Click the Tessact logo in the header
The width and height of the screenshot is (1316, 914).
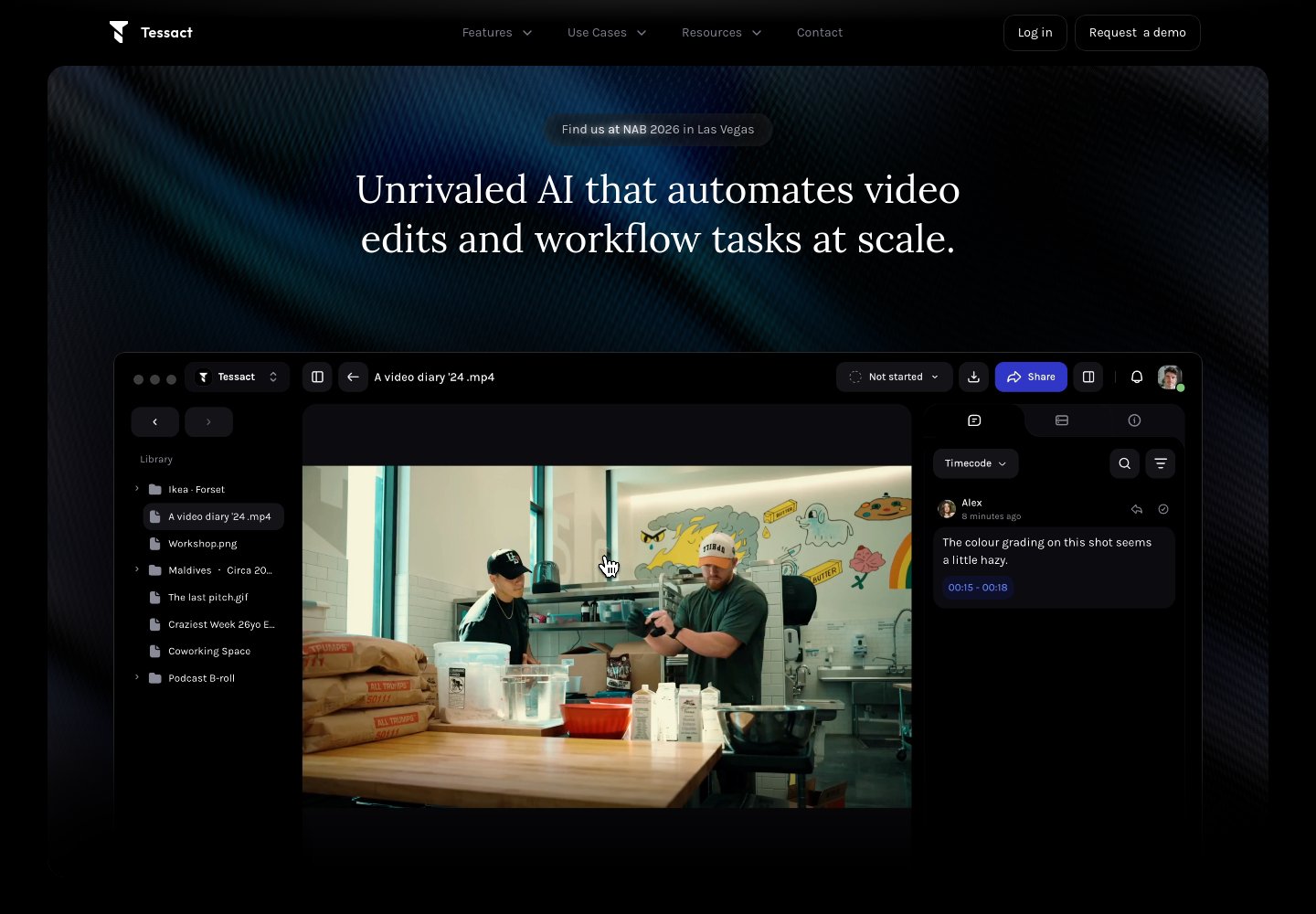(151, 33)
